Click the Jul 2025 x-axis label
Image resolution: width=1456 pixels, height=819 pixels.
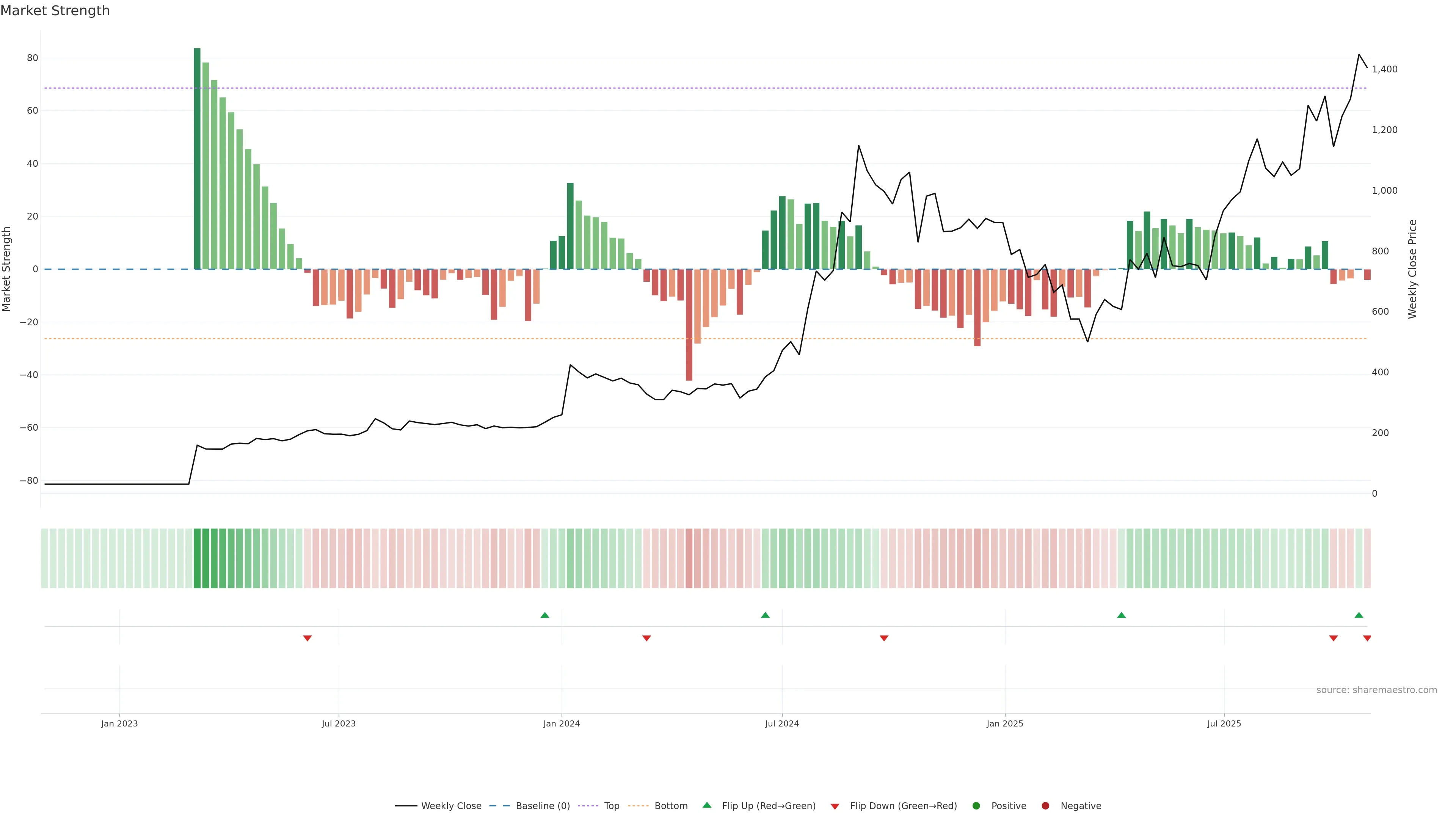[1224, 723]
